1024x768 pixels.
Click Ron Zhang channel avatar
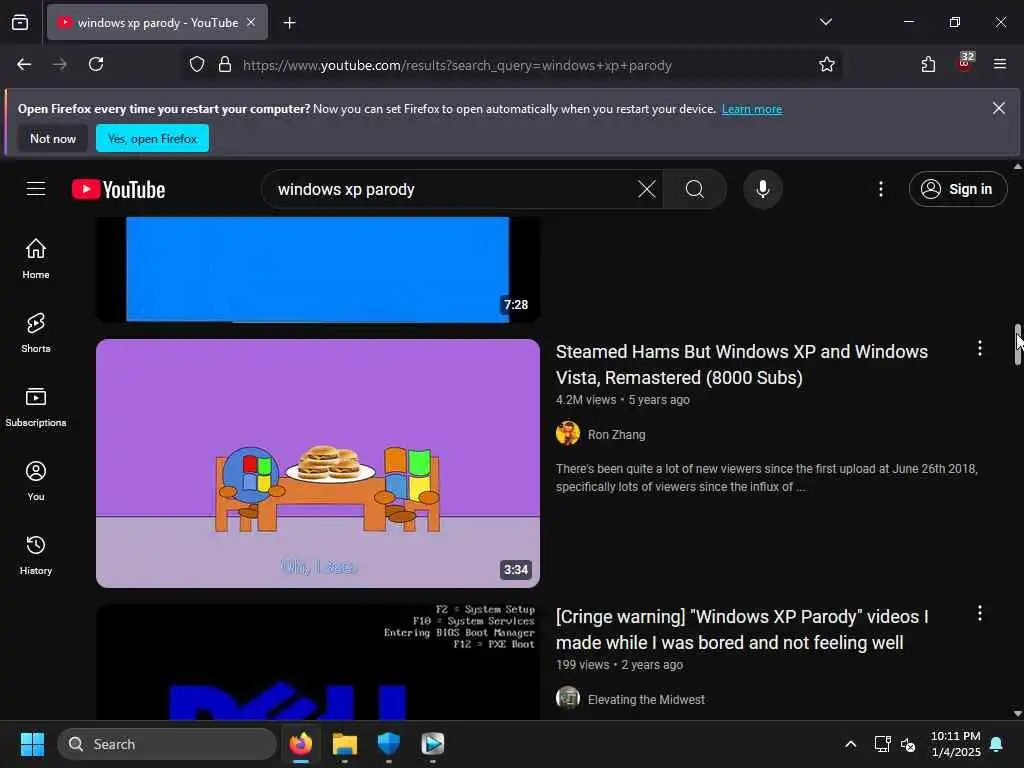coord(568,434)
